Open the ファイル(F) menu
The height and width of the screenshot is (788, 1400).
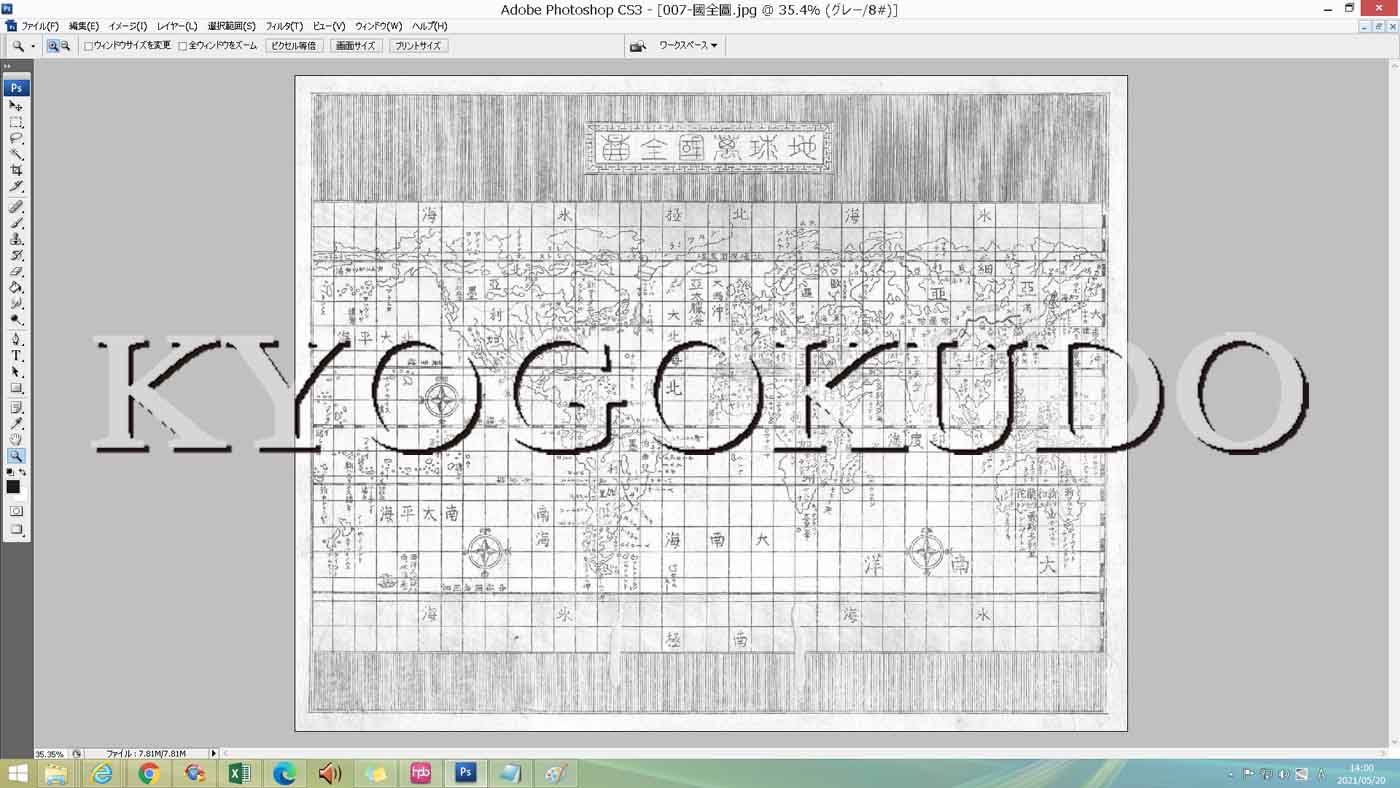[x=40, y=26]
